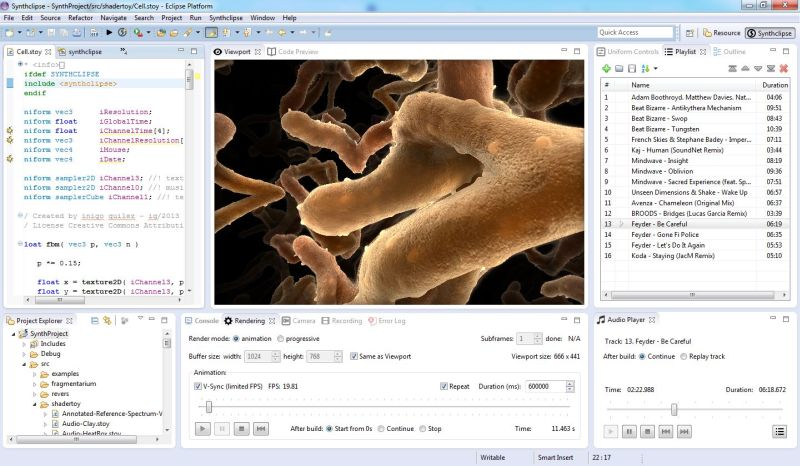
Task: Remove playlist track with the red X icon
Action: coord(784,68)
